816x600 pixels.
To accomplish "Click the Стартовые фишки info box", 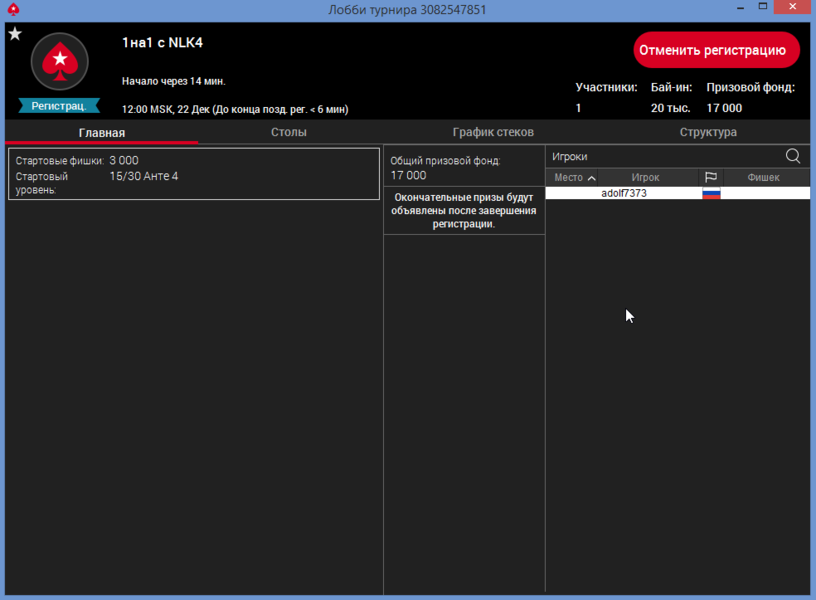I will click(x=194, y=174).
